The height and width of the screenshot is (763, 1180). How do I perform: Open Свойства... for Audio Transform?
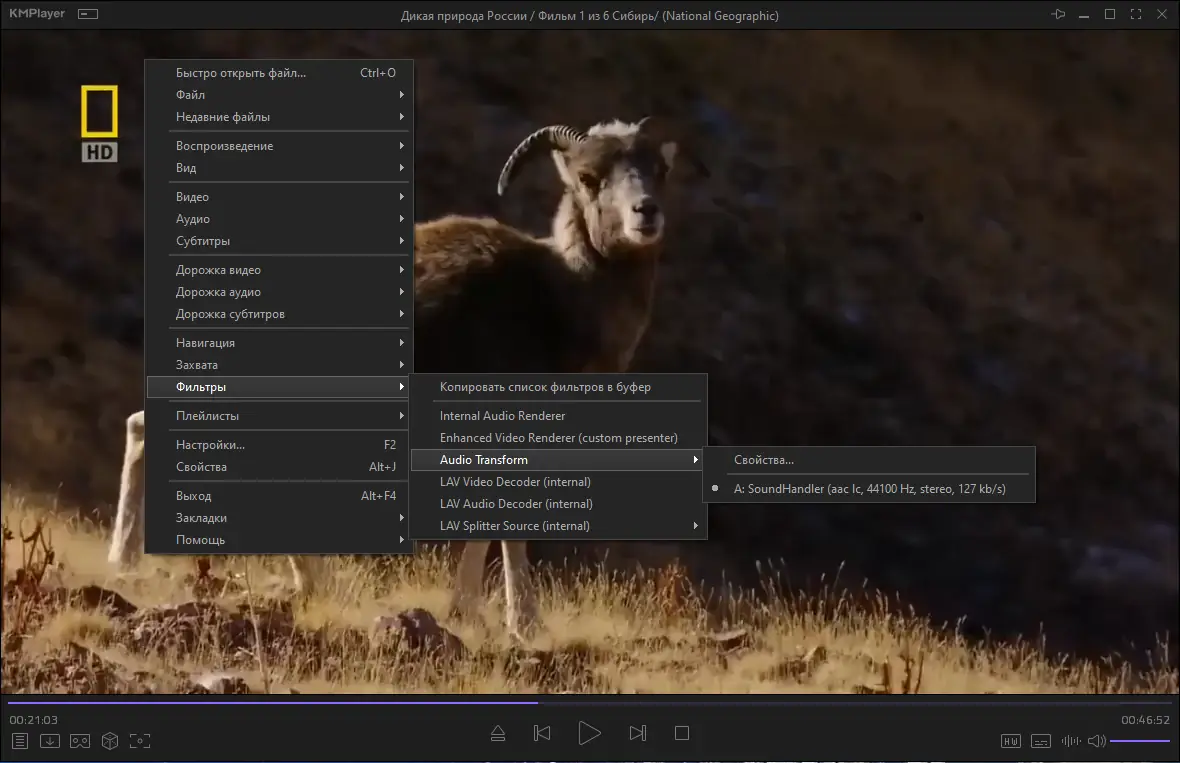tap(764, 460)
